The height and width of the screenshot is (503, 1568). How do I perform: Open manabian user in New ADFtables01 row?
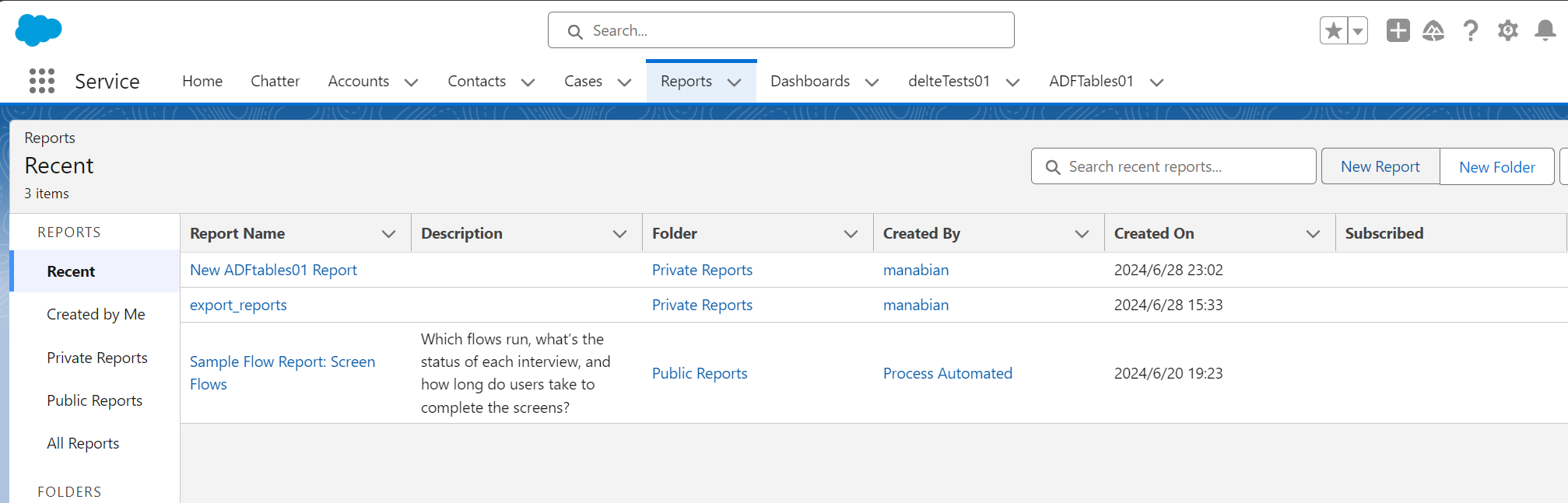coord(916,270)
